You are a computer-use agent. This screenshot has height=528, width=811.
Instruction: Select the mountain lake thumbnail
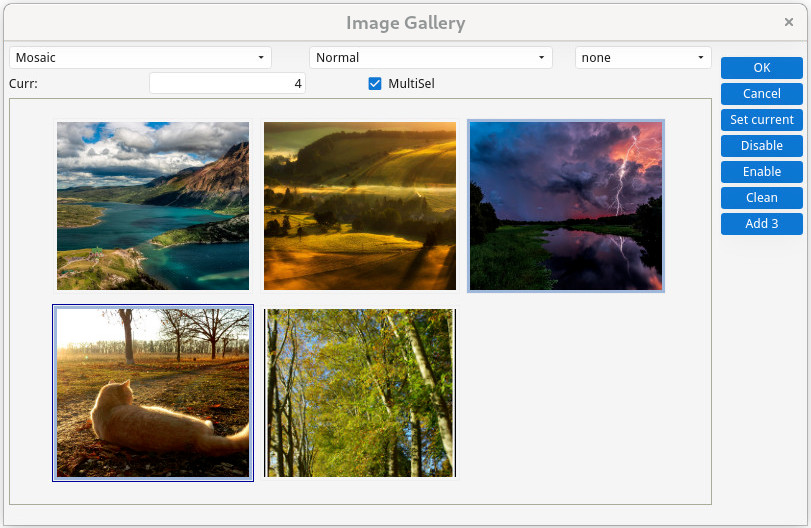coord(153,206)
